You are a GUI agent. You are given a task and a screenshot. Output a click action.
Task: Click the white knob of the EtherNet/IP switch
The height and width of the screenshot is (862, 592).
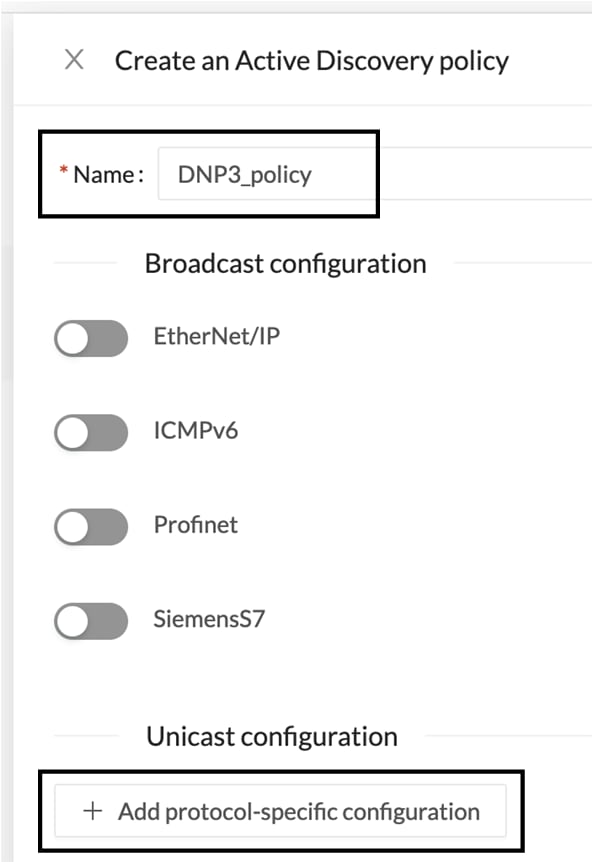point(73,338)
